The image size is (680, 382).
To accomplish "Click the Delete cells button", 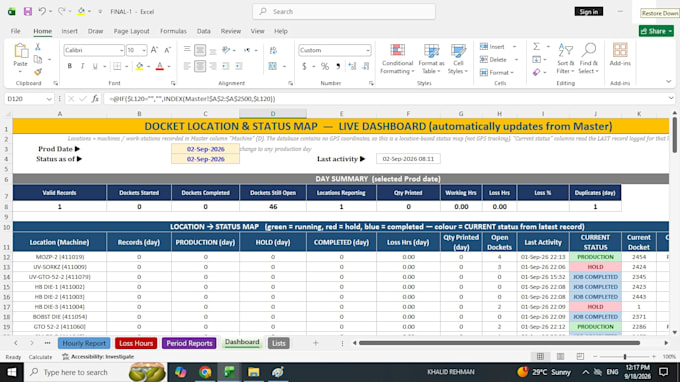I will [494, 60].
